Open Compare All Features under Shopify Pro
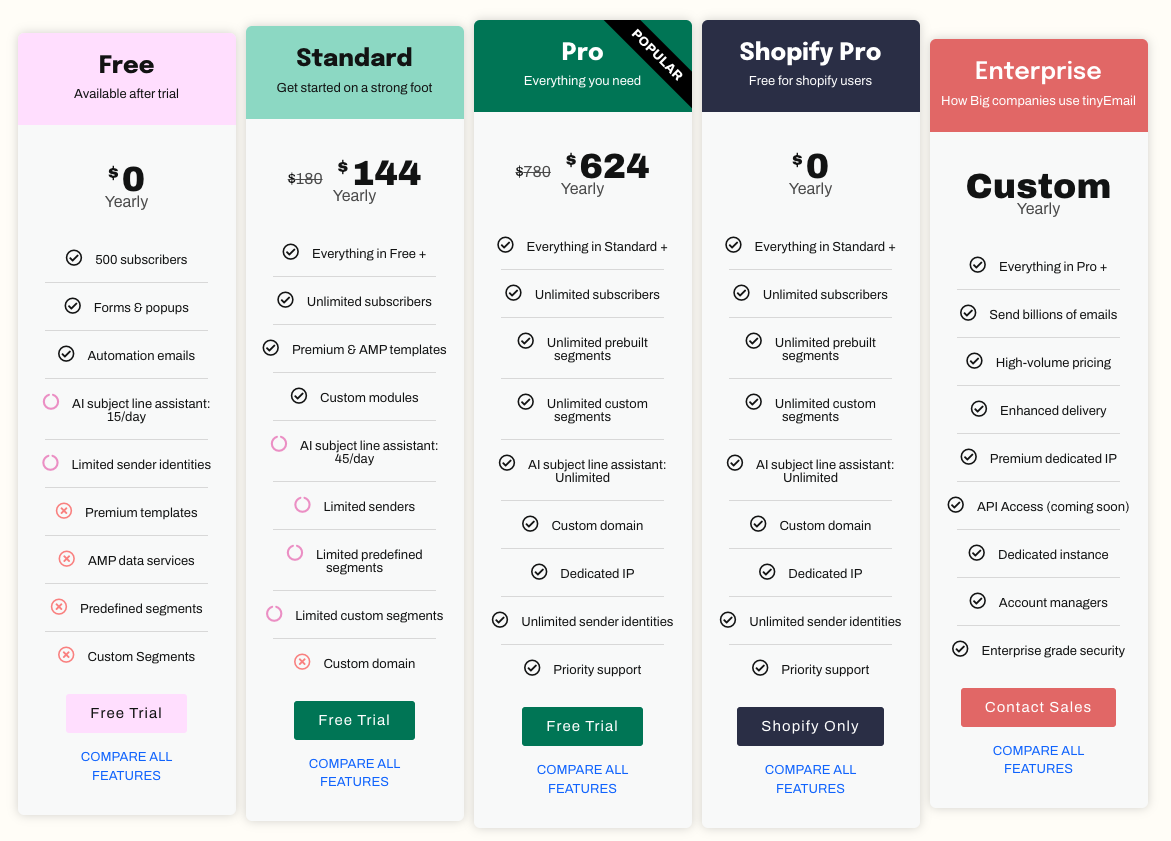1171x841 pixels. [810, 778]
